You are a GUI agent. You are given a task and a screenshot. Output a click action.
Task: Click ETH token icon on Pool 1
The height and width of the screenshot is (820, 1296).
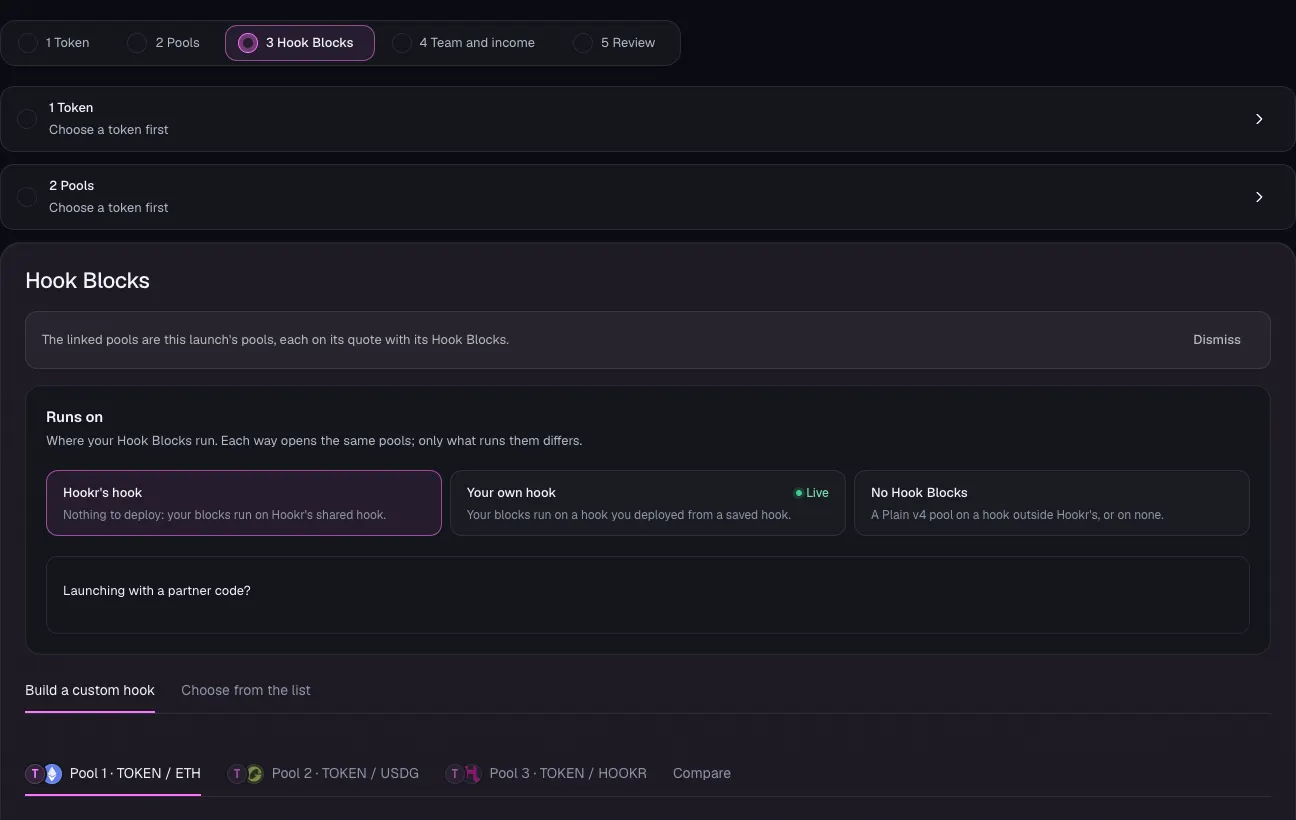point(52,774)
